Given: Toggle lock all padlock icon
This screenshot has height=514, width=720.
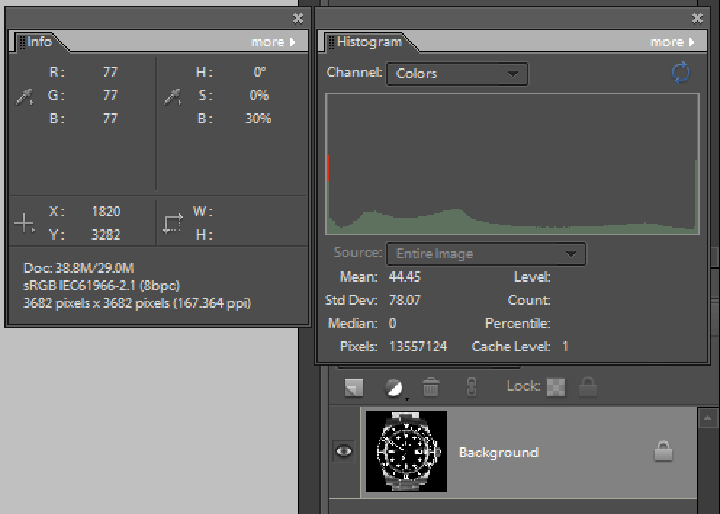Looking at the screenshot, I should point(588,386).
